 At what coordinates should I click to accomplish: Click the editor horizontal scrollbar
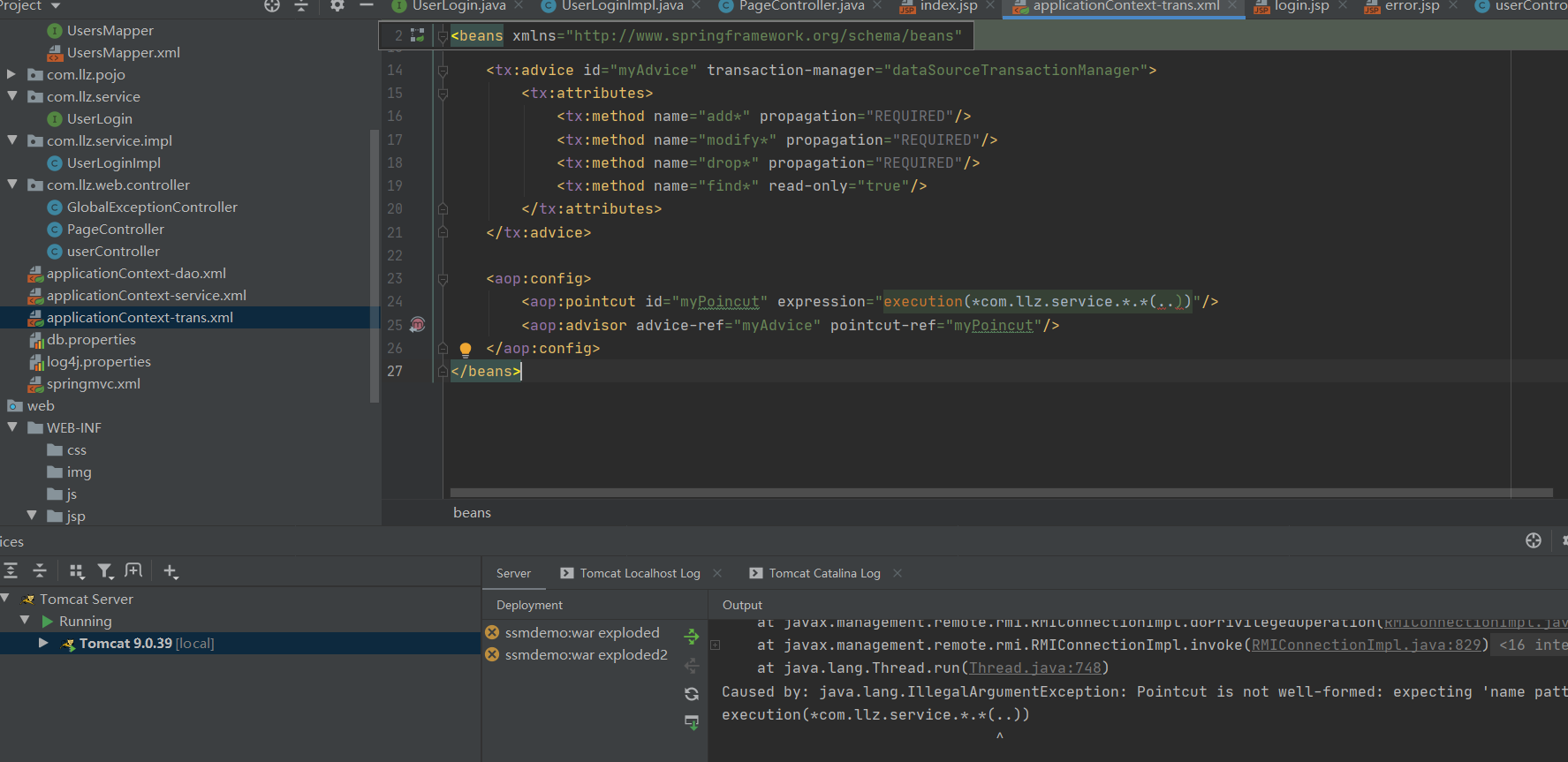coord(1001,493)
